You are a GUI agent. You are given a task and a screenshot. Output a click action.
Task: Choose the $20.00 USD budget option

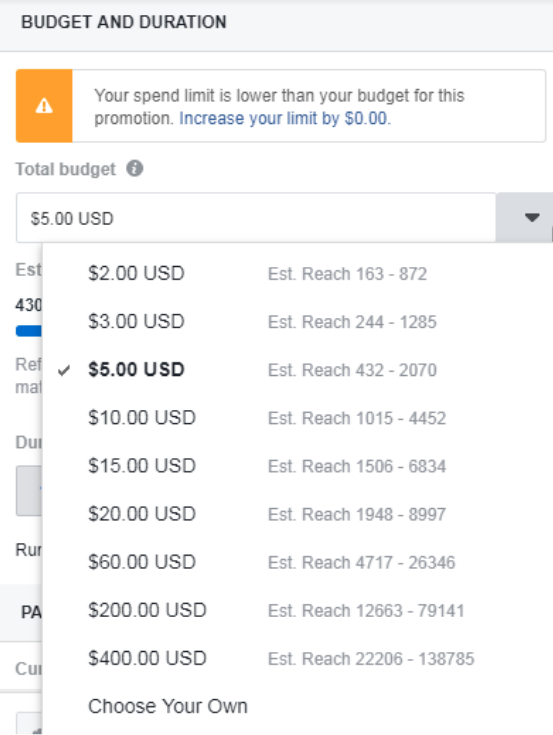pos(297,514)
